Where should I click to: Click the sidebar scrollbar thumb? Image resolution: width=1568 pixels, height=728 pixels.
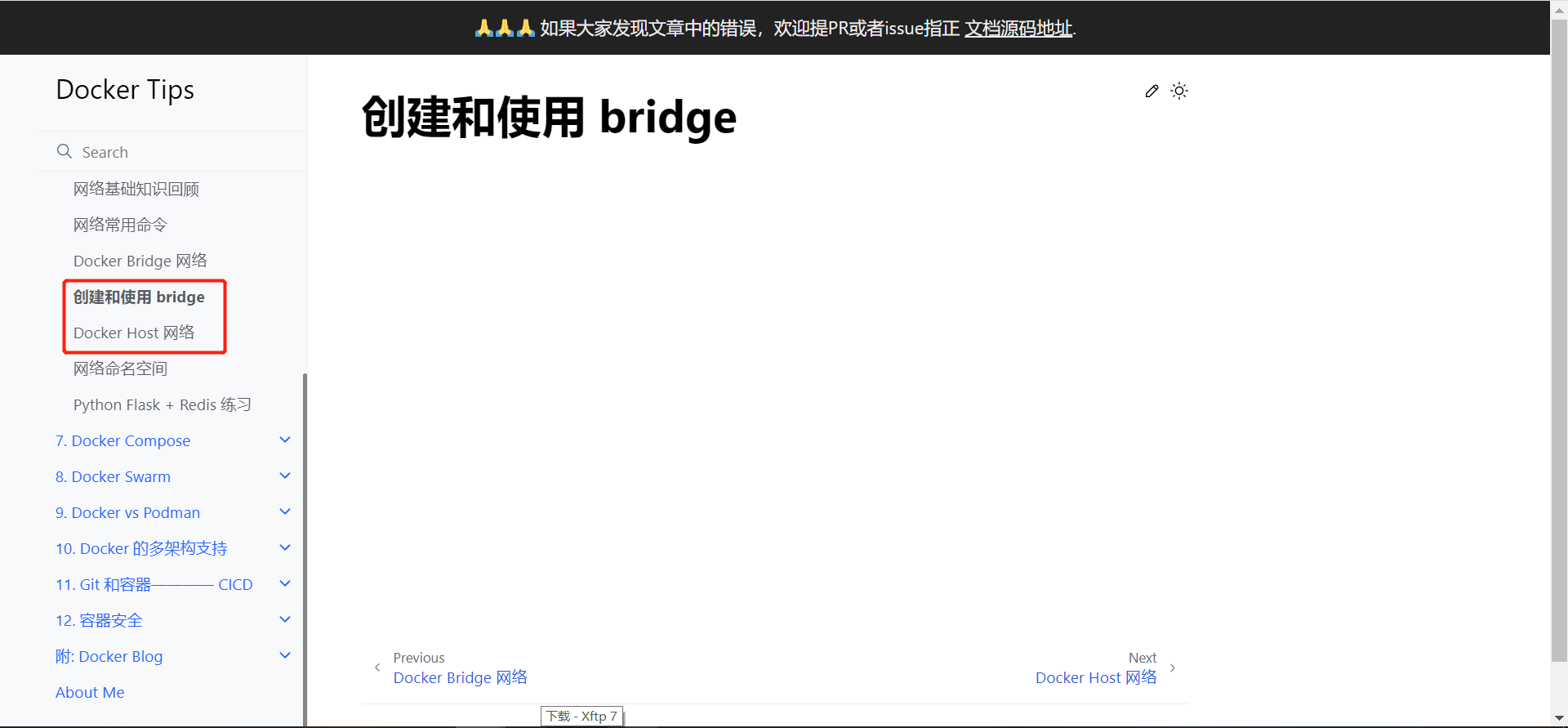(x=305, y=549)
